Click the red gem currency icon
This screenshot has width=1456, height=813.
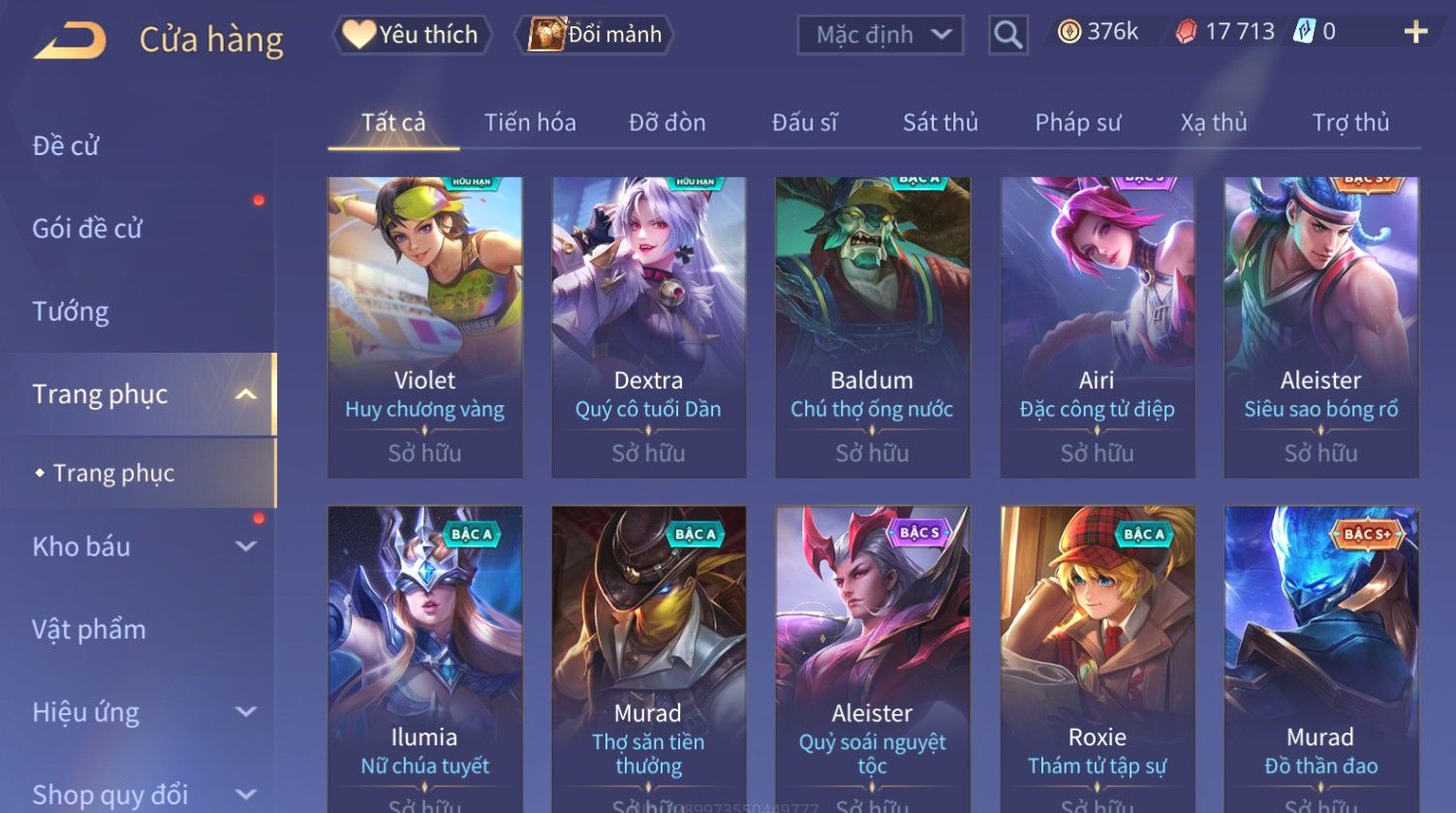1187,33
